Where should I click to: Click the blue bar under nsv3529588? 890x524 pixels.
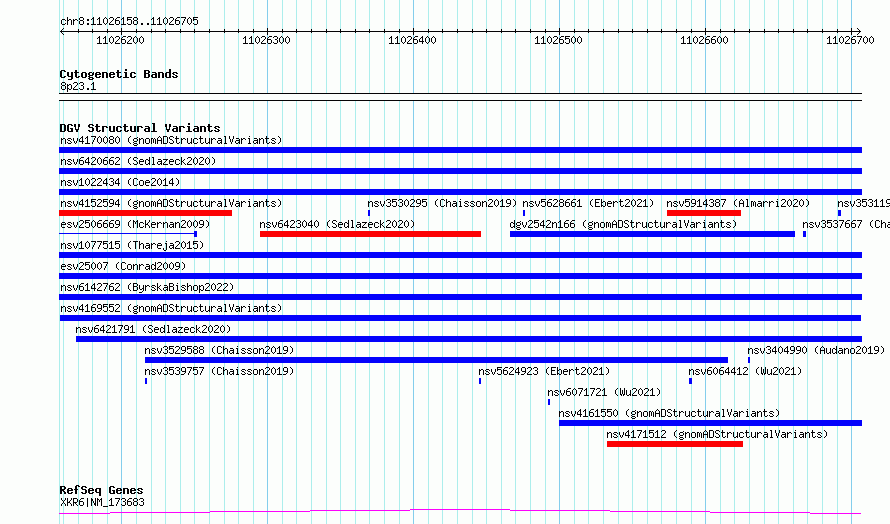436,360
